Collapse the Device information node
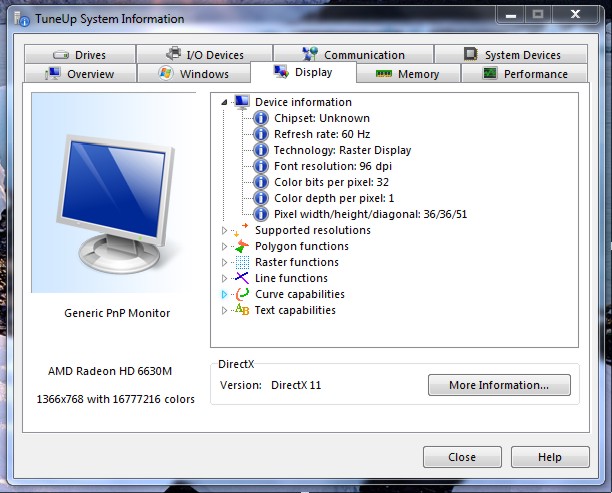 pyautogui.click(x=224, y=102)
